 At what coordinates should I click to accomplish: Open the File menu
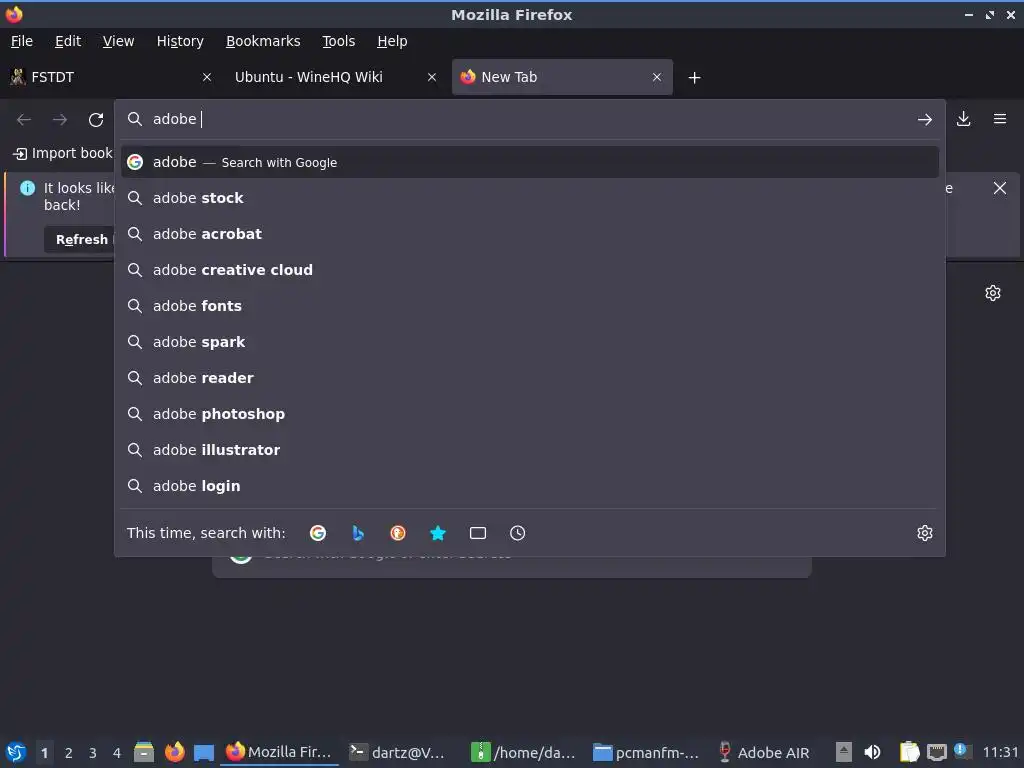click(22, 41)
